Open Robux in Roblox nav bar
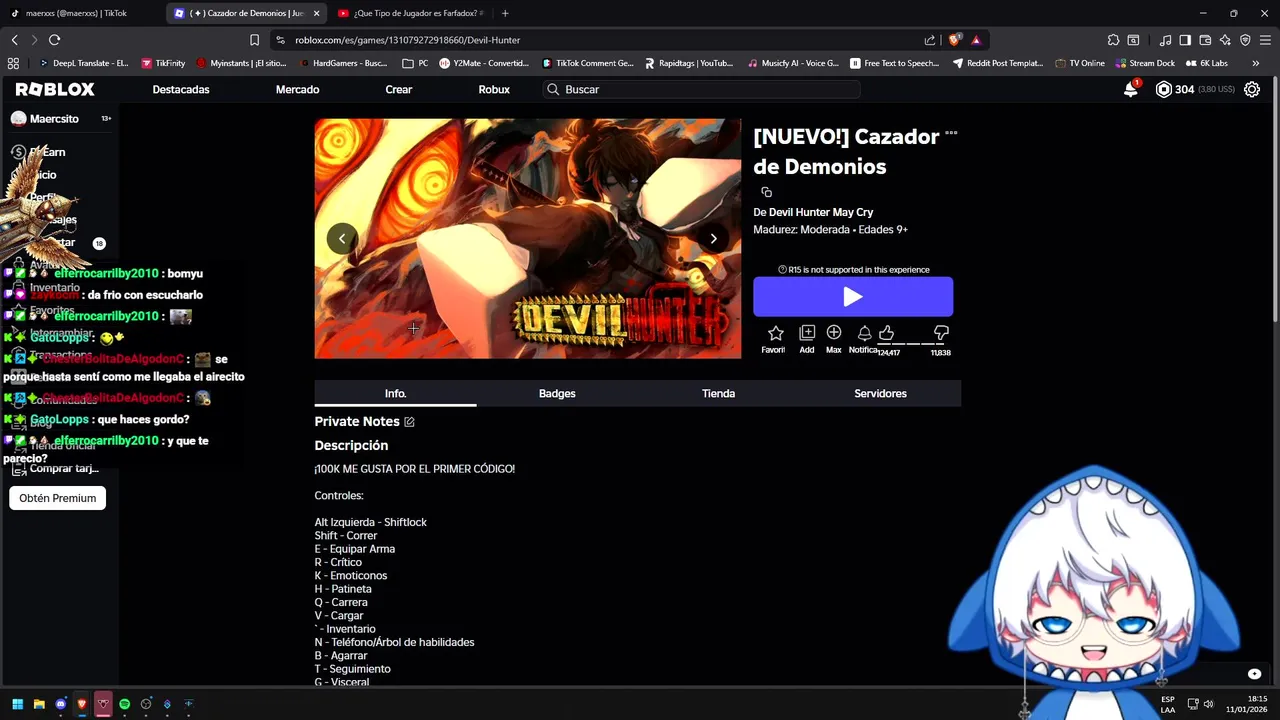The width and height of the screenshot is (1280, 720). tap(494, 89)
